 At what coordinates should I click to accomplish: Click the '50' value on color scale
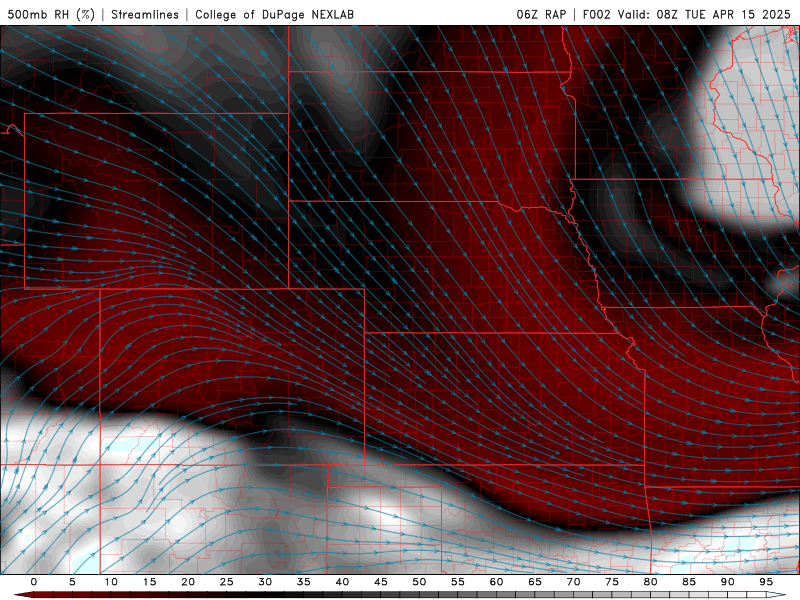419,582
